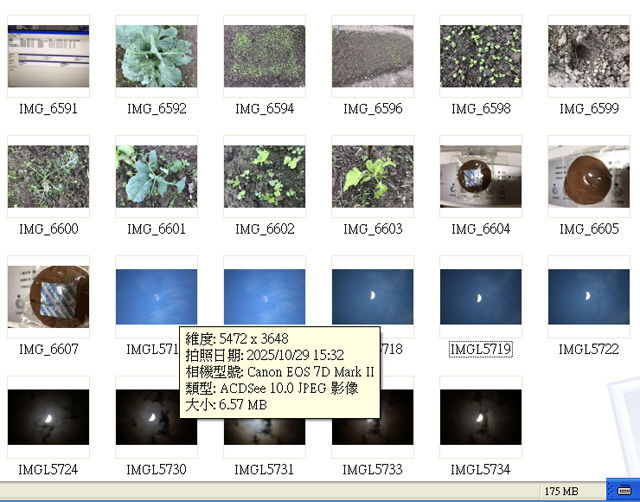
Task: Select the IMG_6598 sprouts thumbnail
Action: (x=480, y=56)
